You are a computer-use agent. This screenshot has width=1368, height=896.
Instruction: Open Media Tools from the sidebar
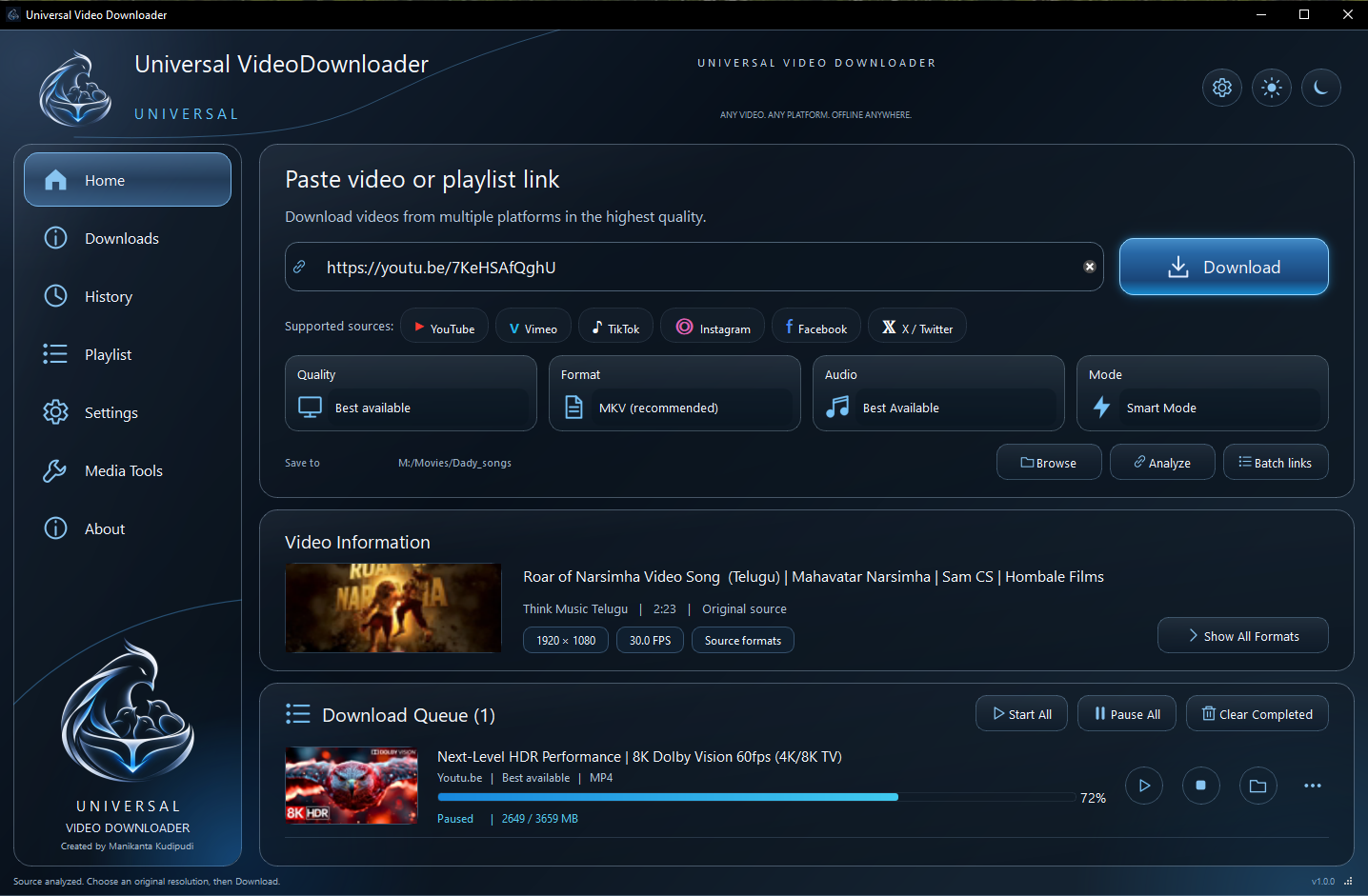pyautogui.click(x=128, y=470)
